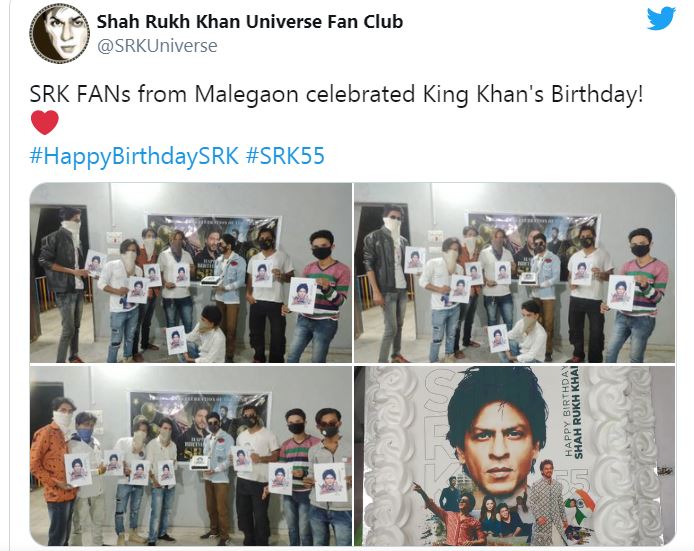
Task: View the top-right group photo
Action: (515, 273)
